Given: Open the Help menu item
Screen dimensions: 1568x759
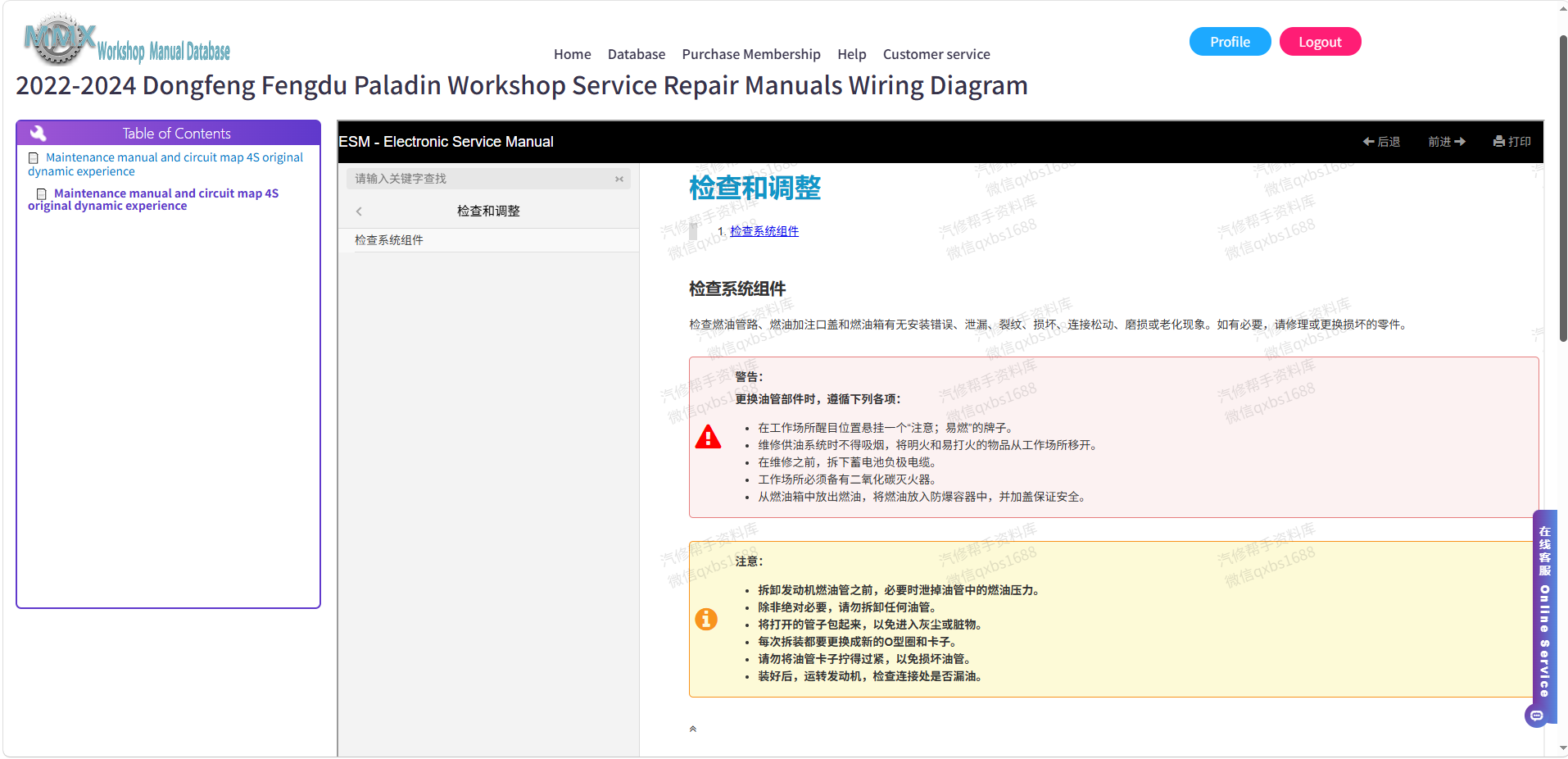Looking at the screenshot, I should pyautogui.click(x=852, y=54).
